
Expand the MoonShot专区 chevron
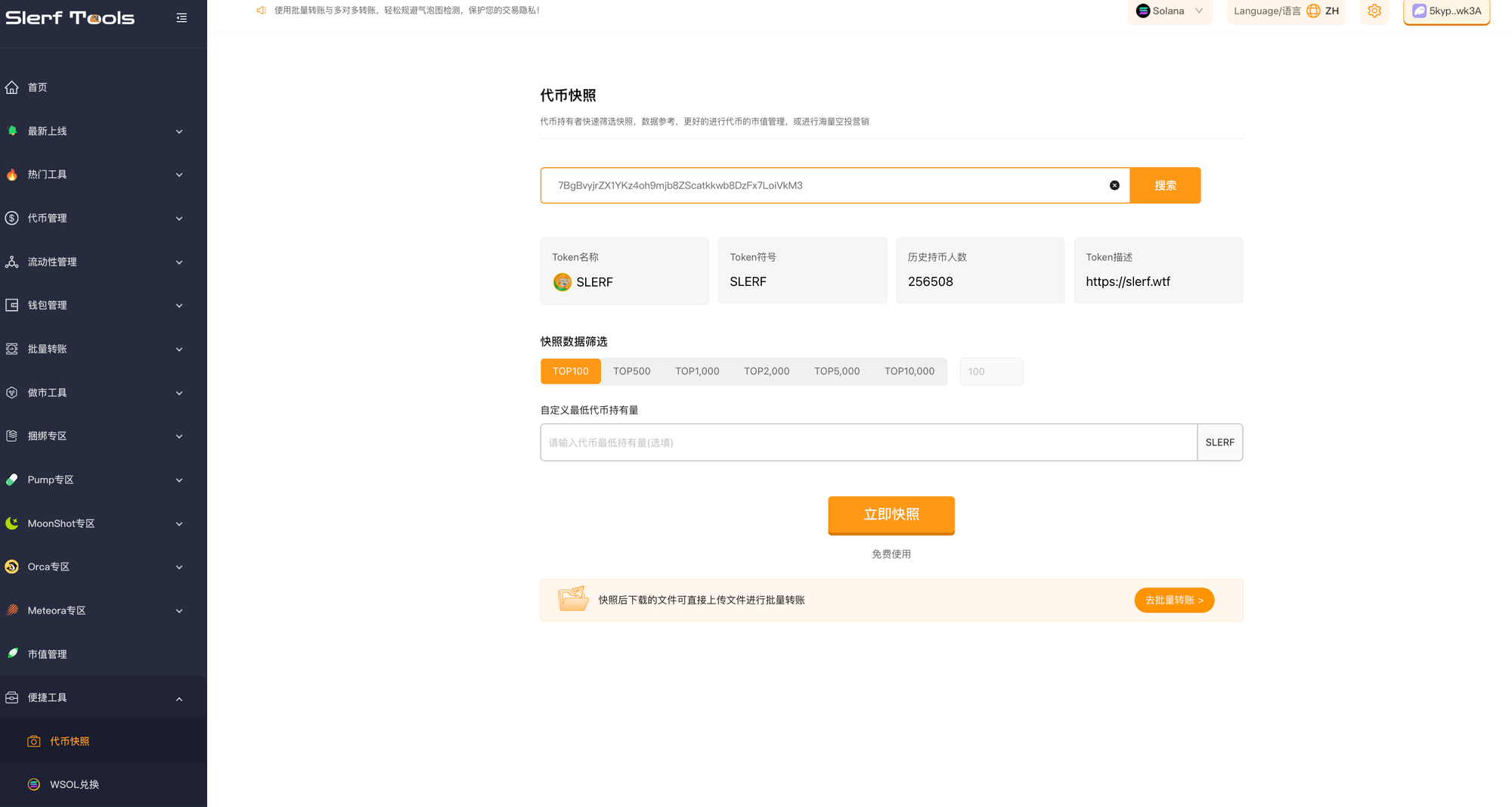[x=179, y=524]
